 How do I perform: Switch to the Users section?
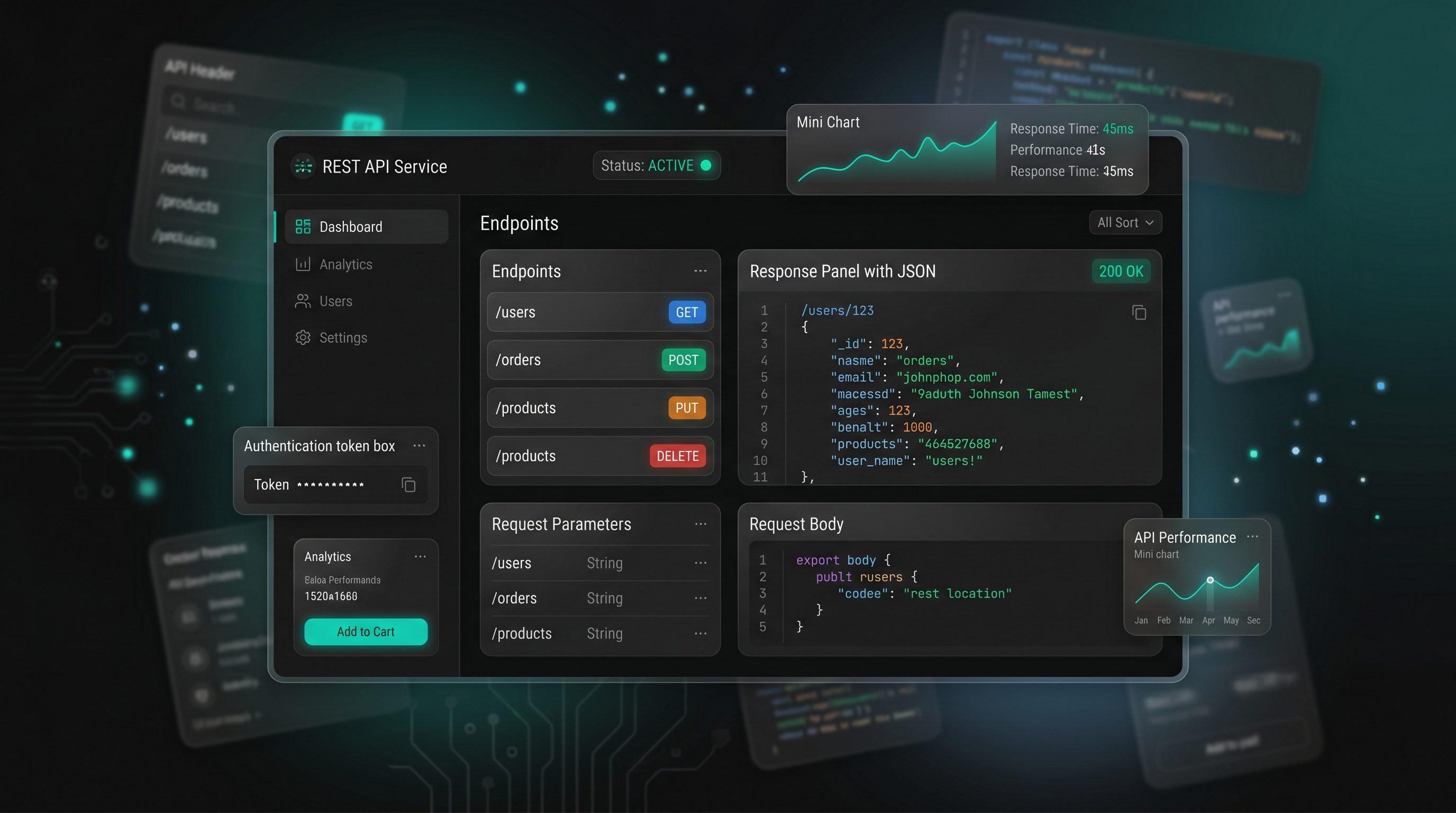click(x=335, y=300)
